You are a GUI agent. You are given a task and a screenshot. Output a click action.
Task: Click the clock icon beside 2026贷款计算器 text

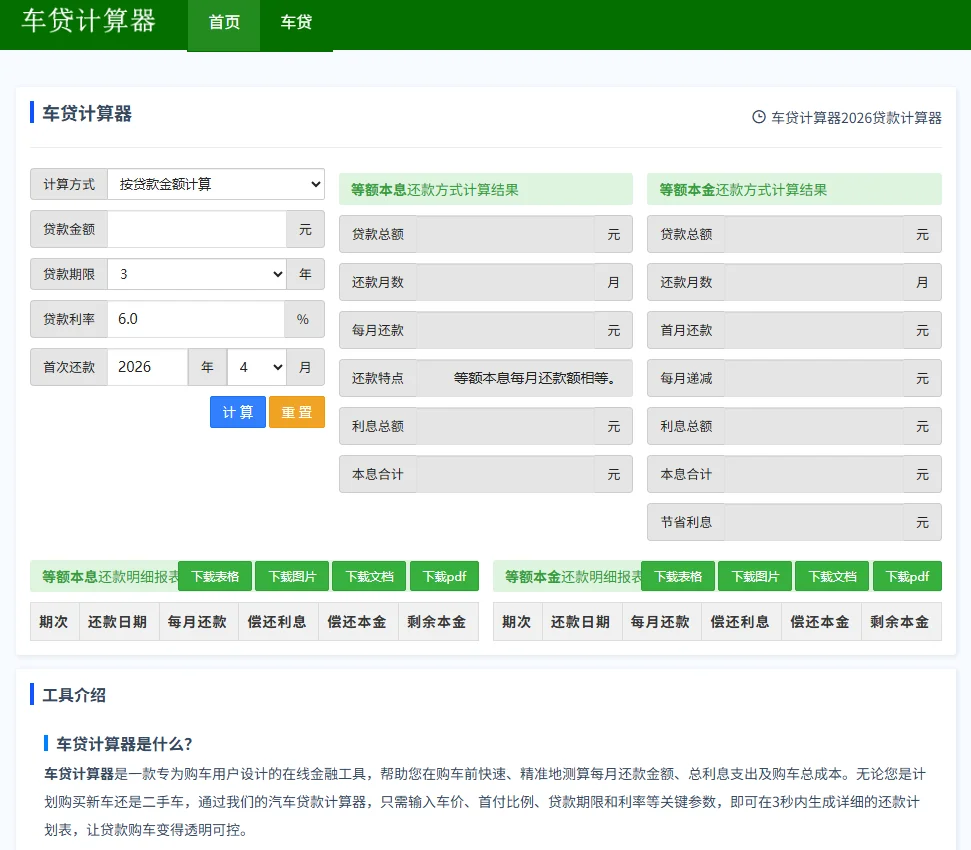[757, 118]
